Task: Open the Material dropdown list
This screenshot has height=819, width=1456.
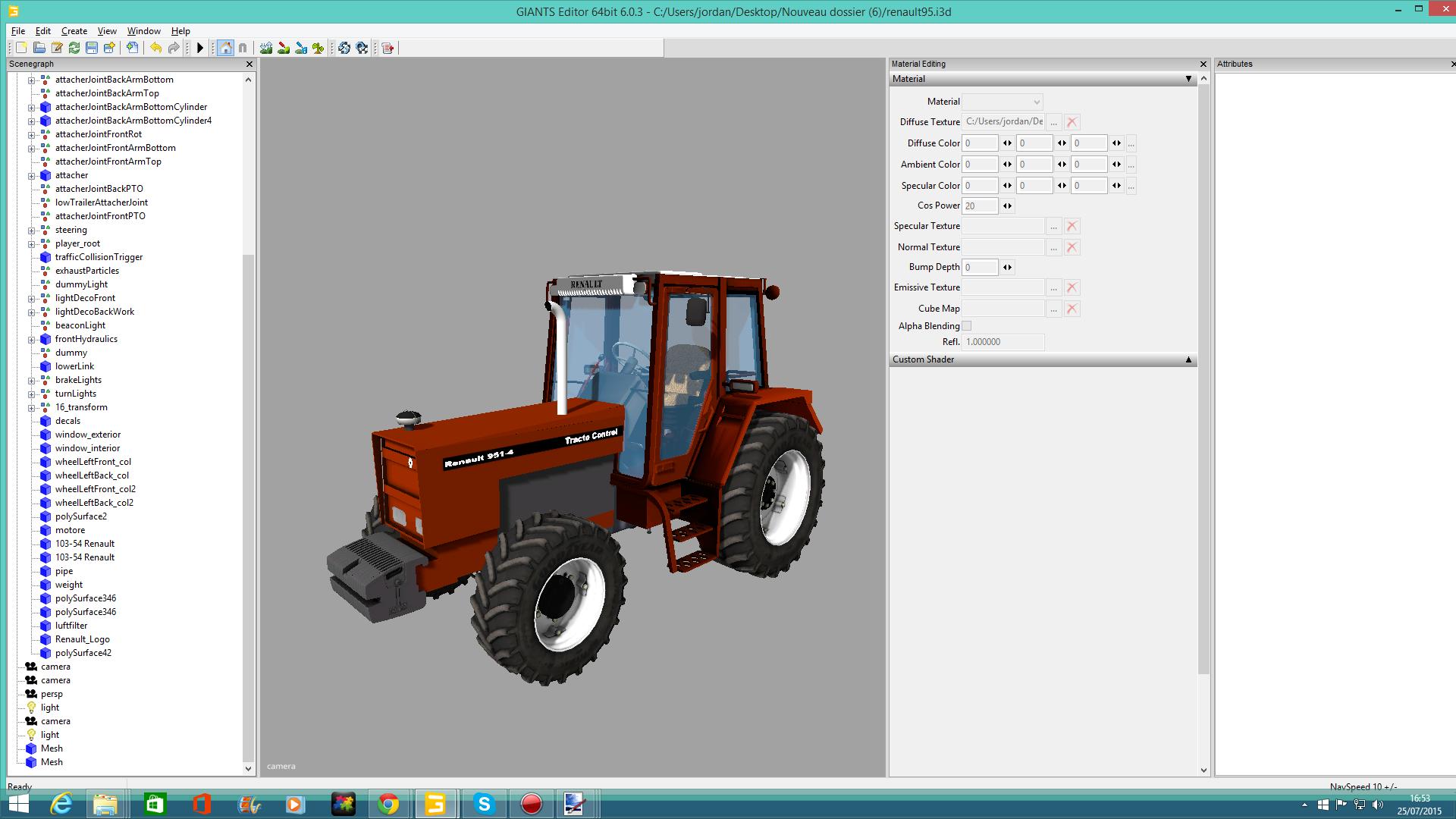Action: [1002, 102]
